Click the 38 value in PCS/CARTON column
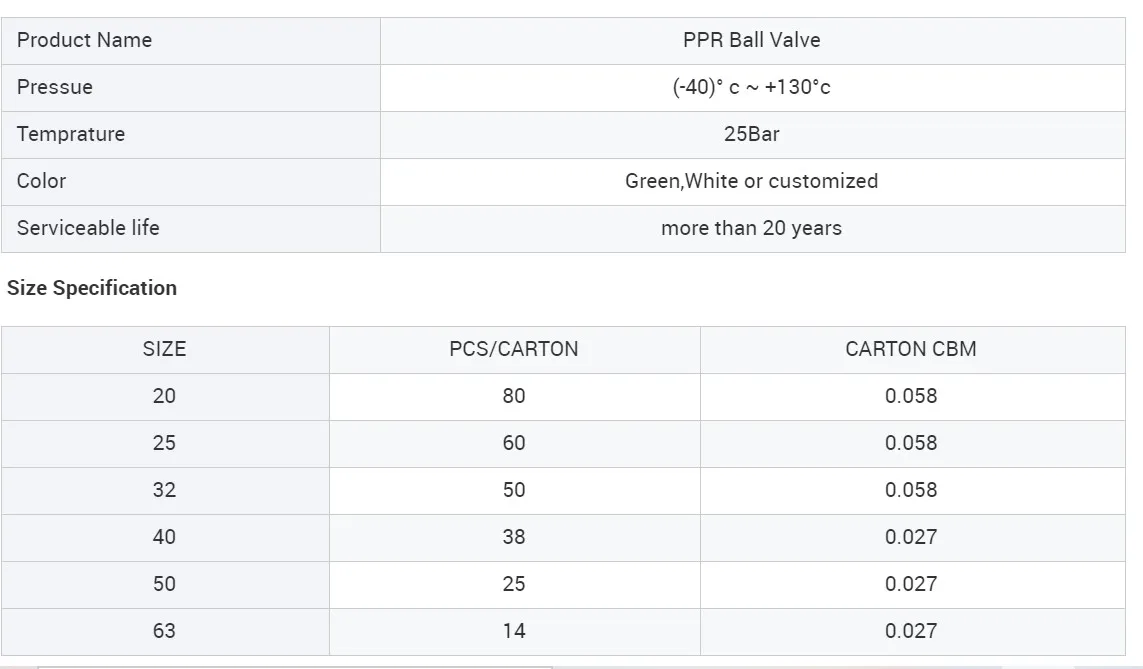 point(514,538)
